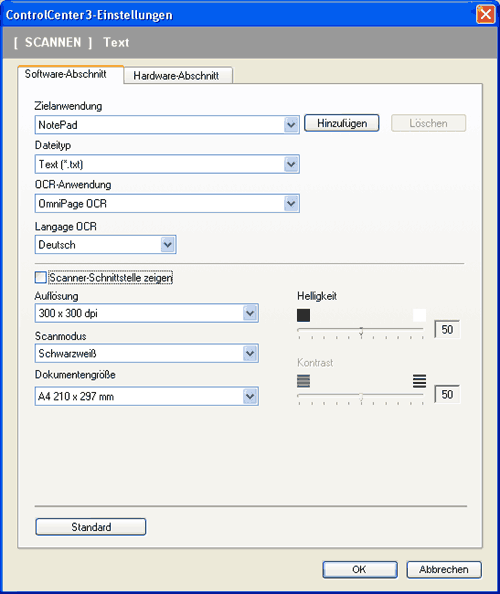The image size is (500, 594).
Task: Open the Auflösung dropdown showing 300 x 300 dpi
Action: point(147,313)
